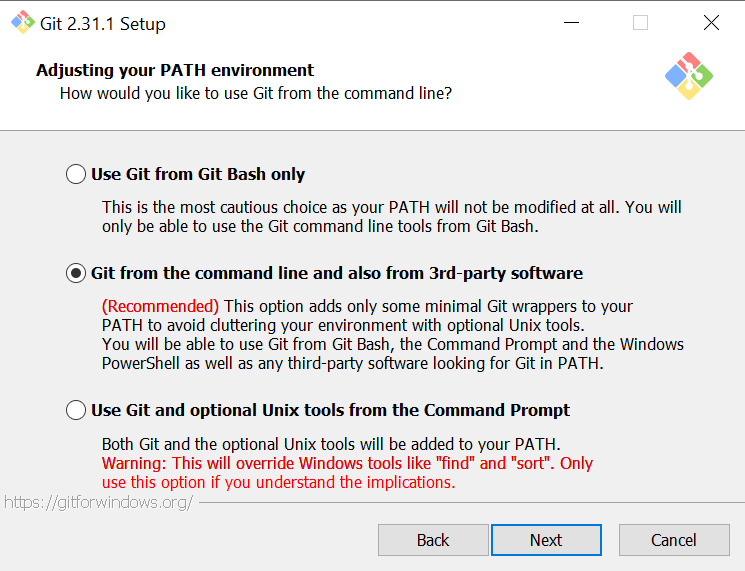The image size is (745, 571).
Task: Click the red "(Recommended)" label
Action: coord(160,306)
